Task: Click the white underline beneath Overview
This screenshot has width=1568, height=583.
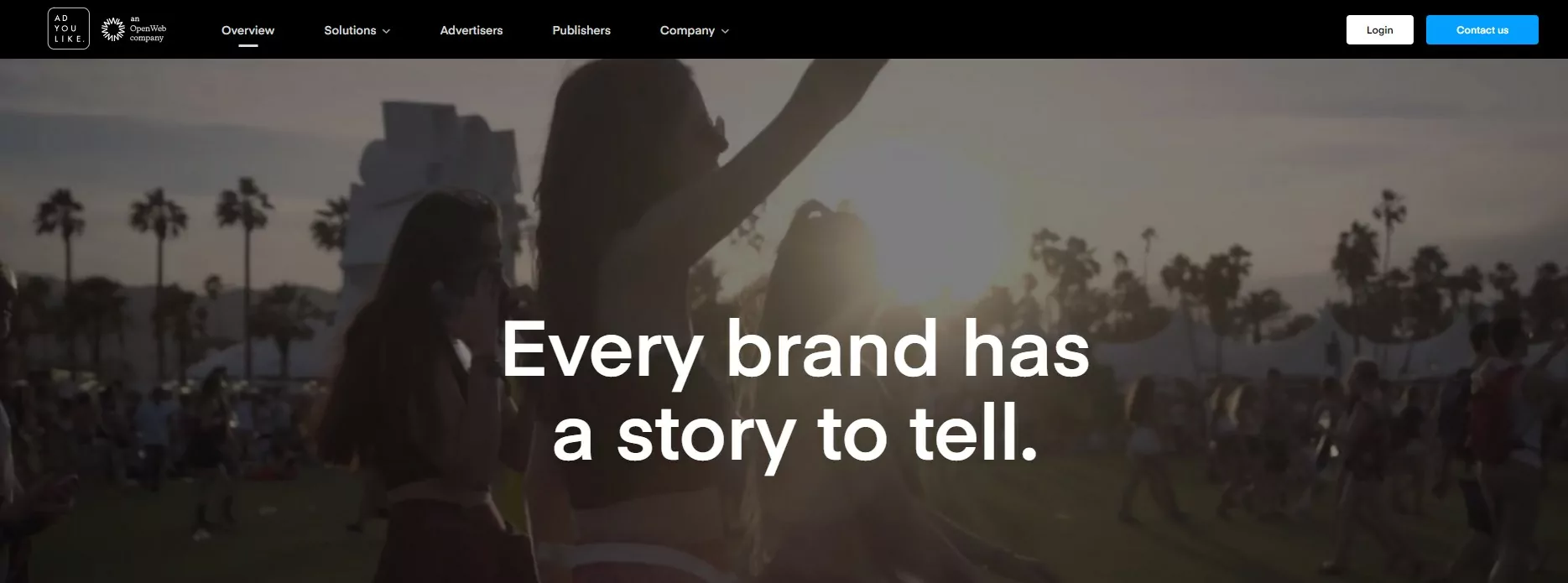Action: point(247,45)
